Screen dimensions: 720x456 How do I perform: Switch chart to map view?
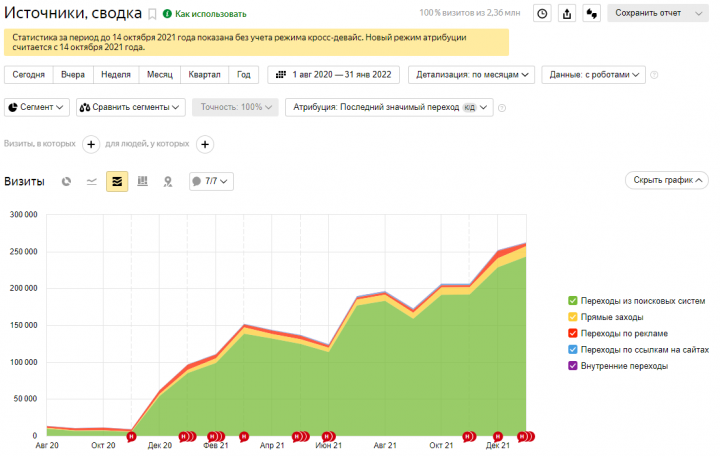(168, 181)
